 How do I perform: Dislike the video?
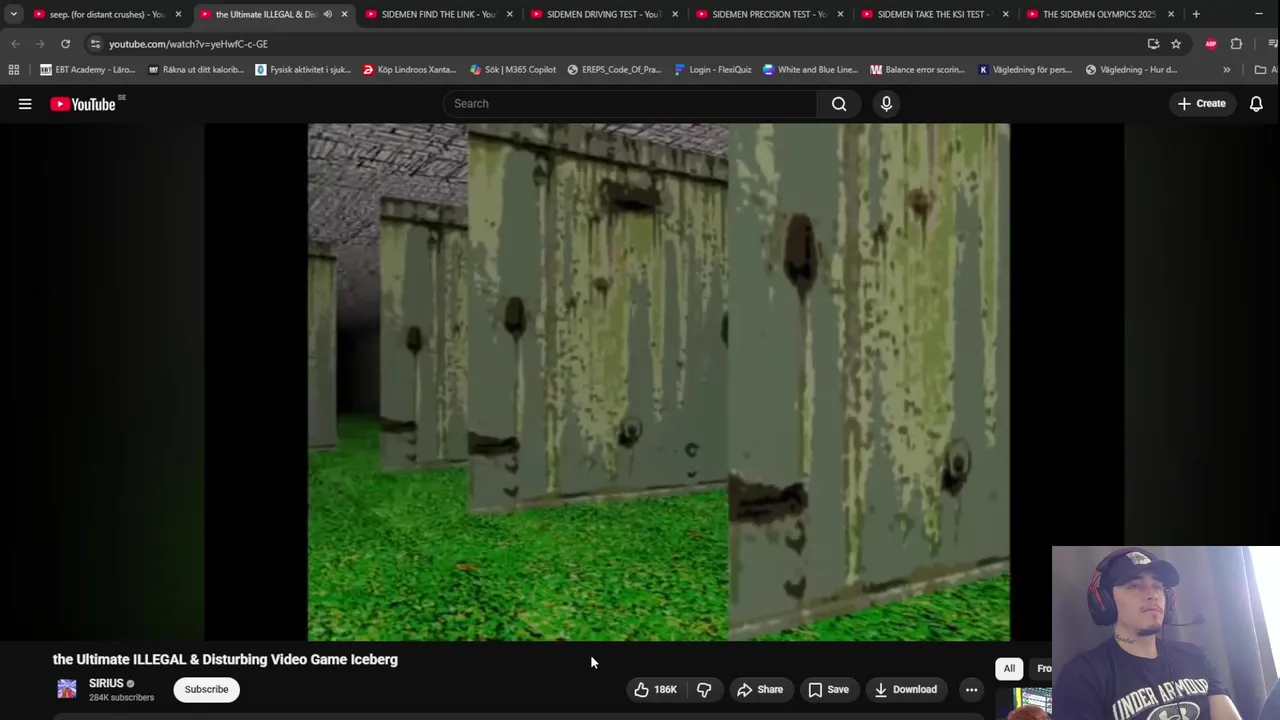(x=704, y=689)
